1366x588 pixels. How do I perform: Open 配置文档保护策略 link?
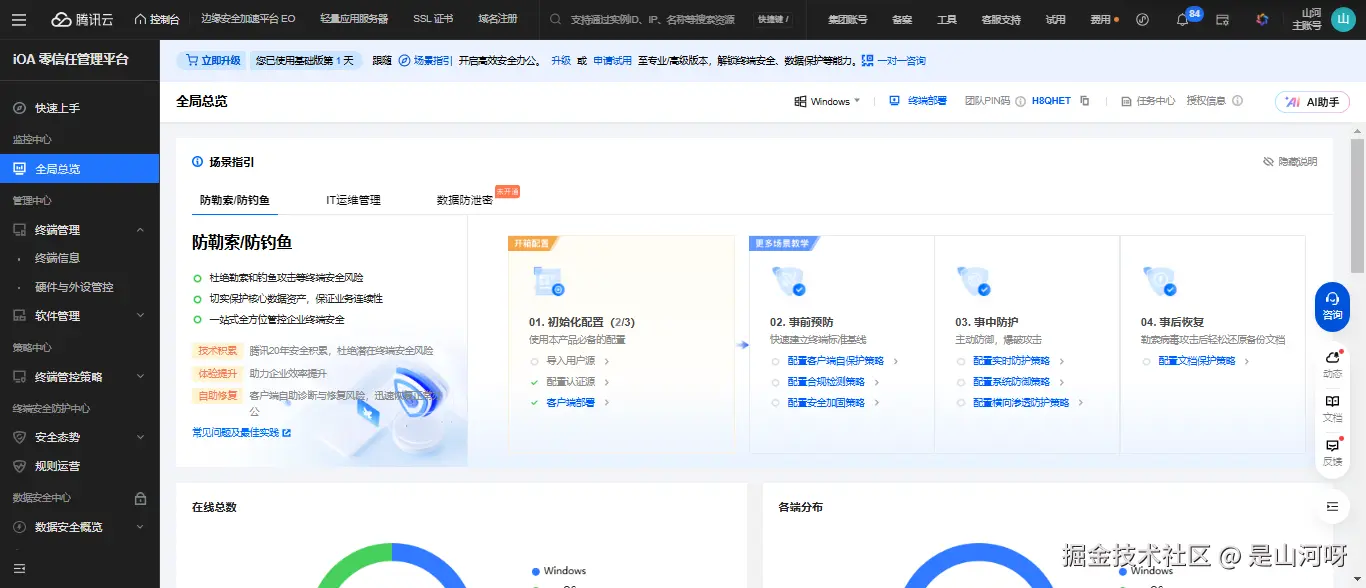(x=1197, y=361)
